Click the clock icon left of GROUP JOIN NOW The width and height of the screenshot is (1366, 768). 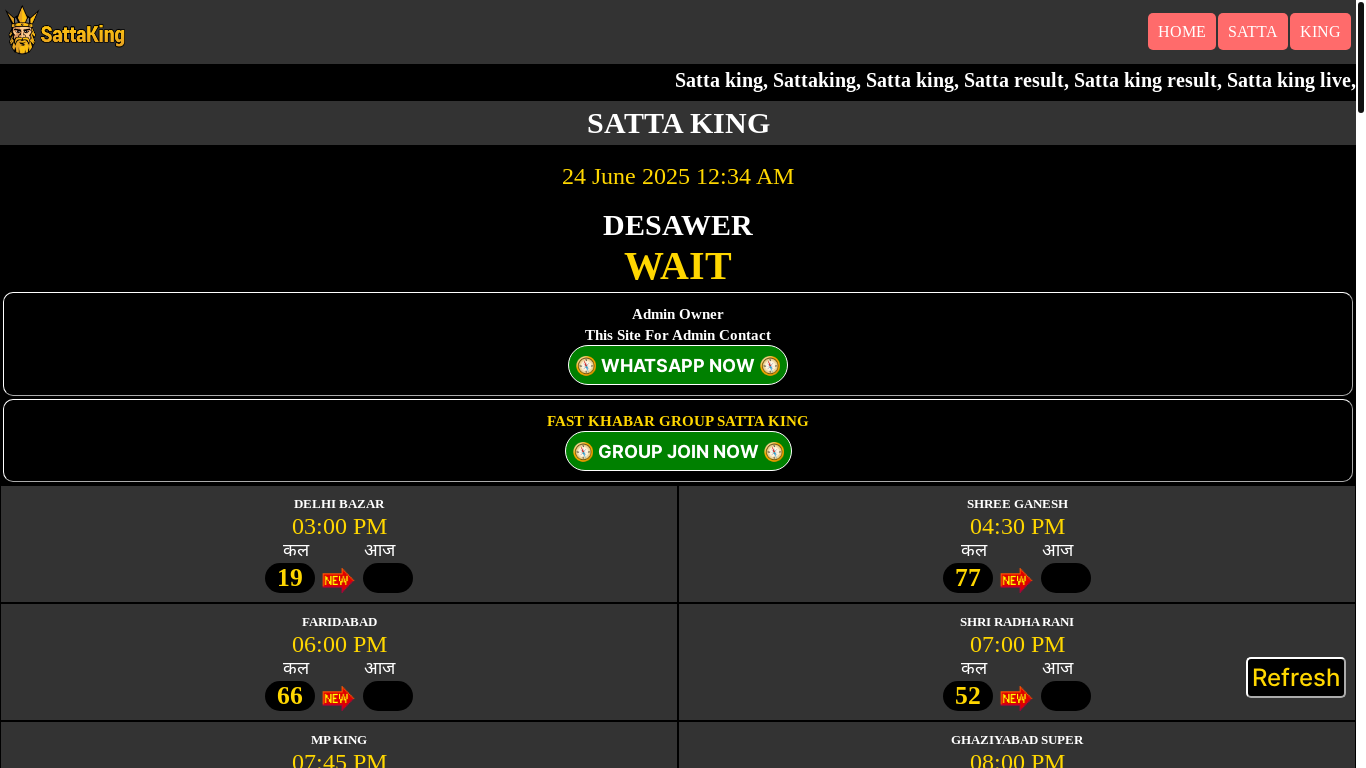[x=583, y=452]
